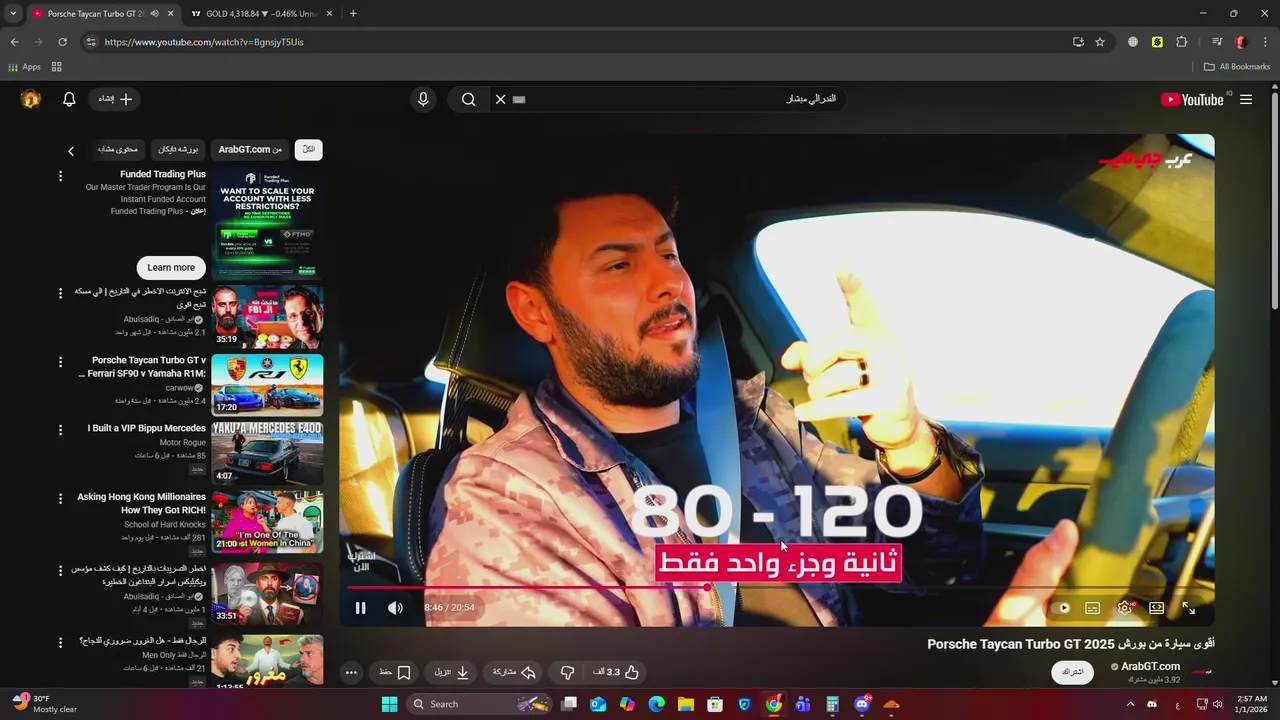Open Discord from the taskbar
Image resolution: width=1280 pixels, height=720 pixels.
[862, 704]
